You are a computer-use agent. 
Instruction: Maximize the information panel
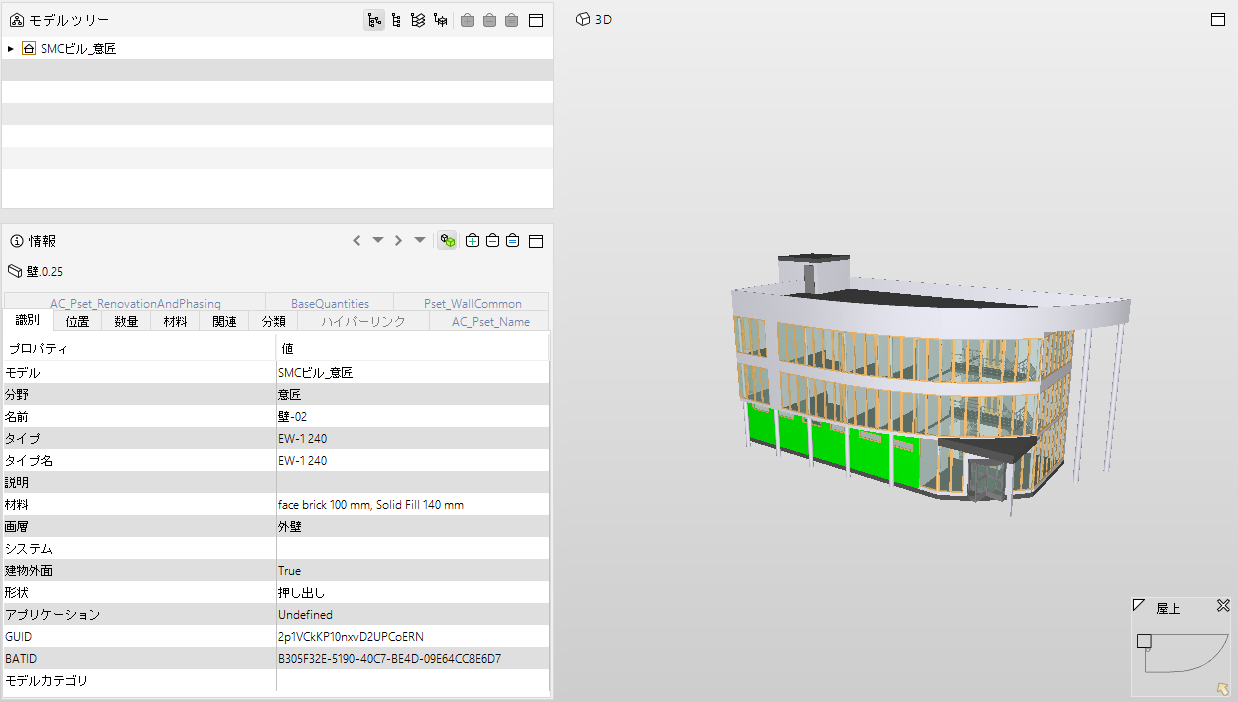536,241
